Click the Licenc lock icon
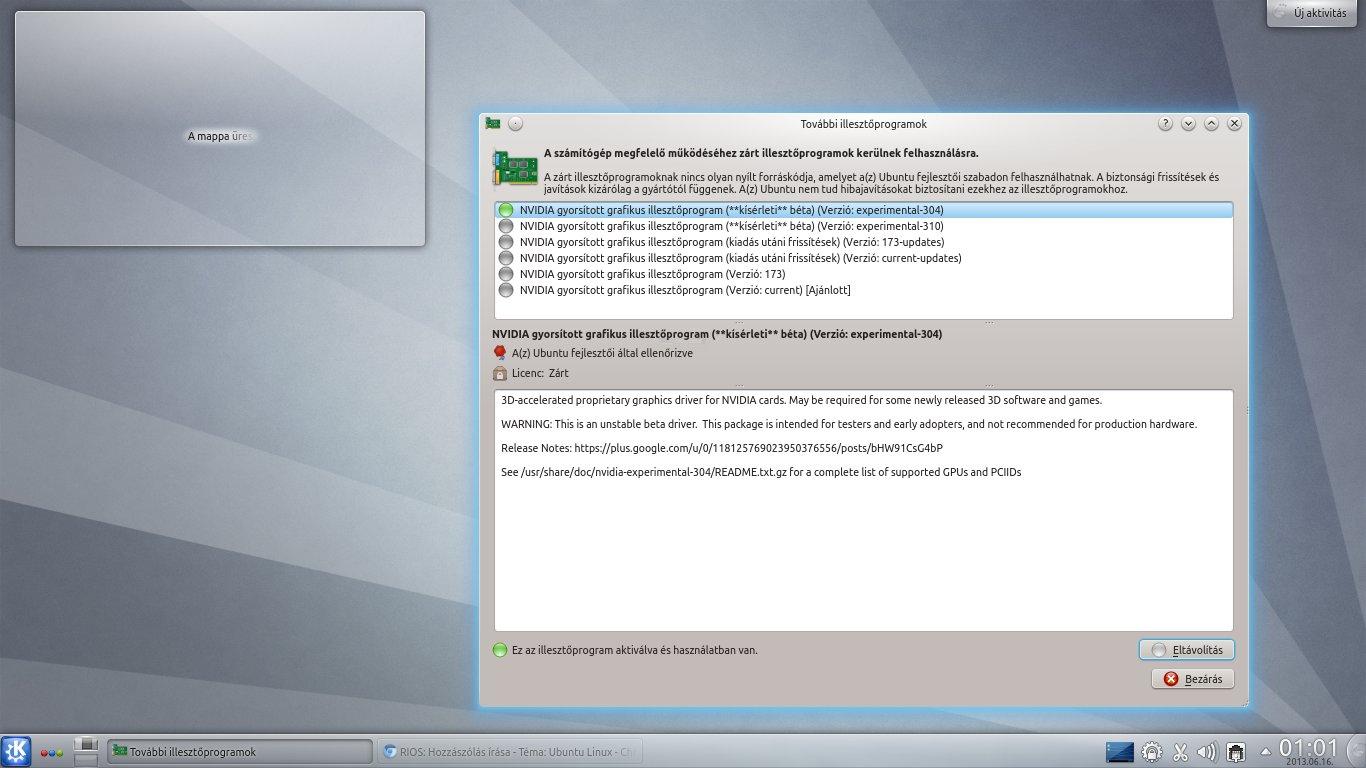This screenshot has height=768, width=1366. tap(500, 373)
